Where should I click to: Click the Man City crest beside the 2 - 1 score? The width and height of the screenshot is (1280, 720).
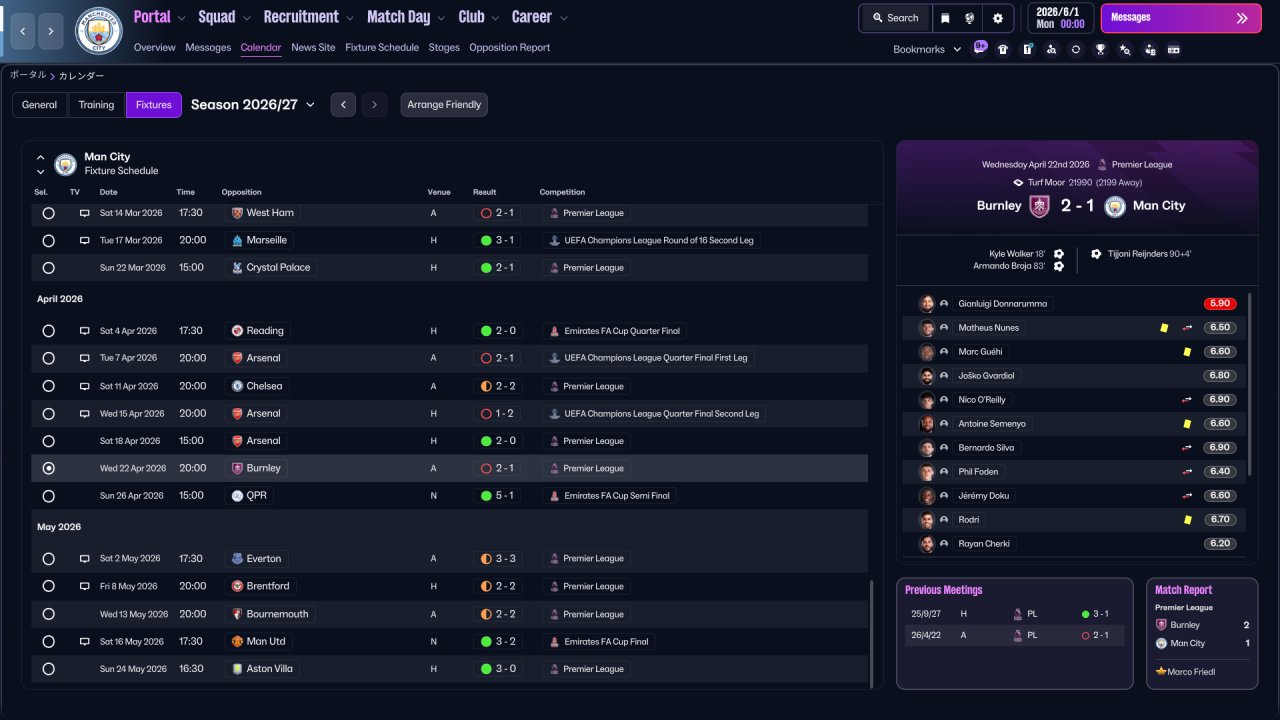[x=1115, y=206]
